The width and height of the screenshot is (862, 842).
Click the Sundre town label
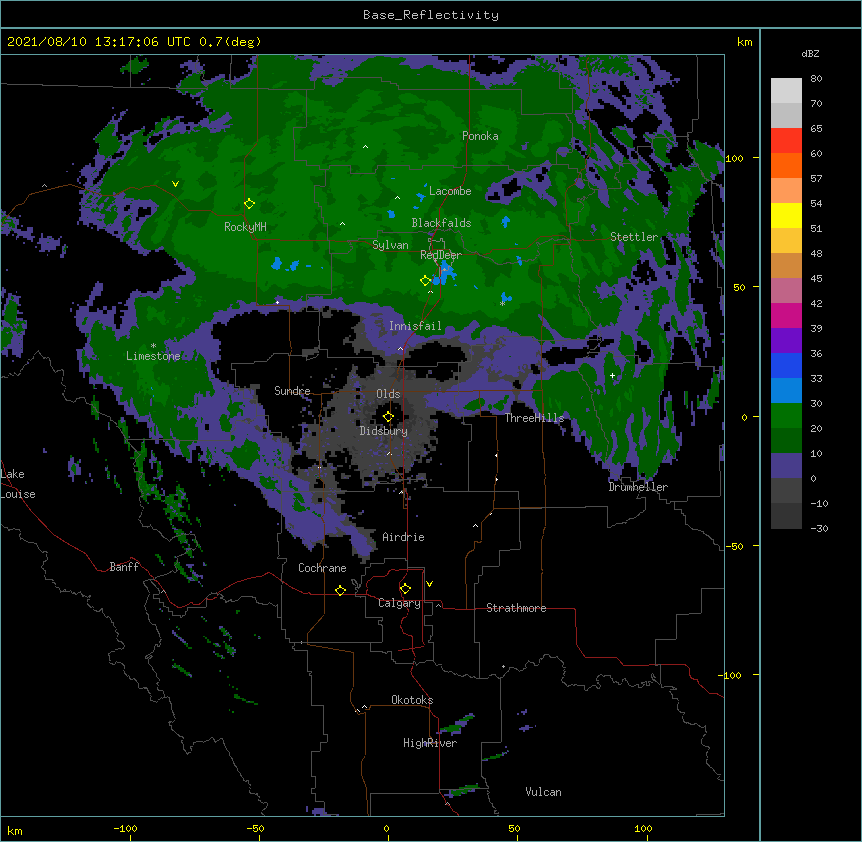pyautogui.click(x=292, y=391)
